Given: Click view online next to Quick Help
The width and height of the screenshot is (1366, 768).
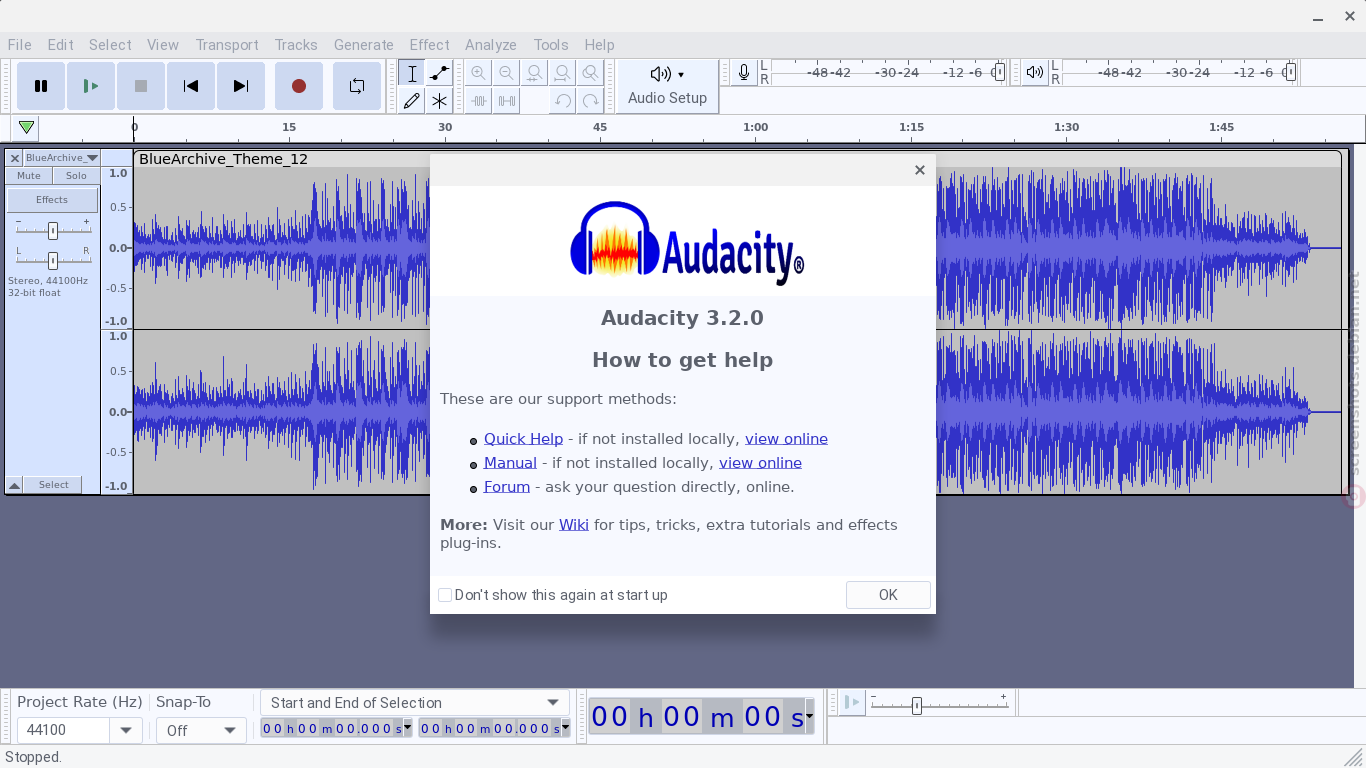Looking at the screenshot, I should coord(786,439).
